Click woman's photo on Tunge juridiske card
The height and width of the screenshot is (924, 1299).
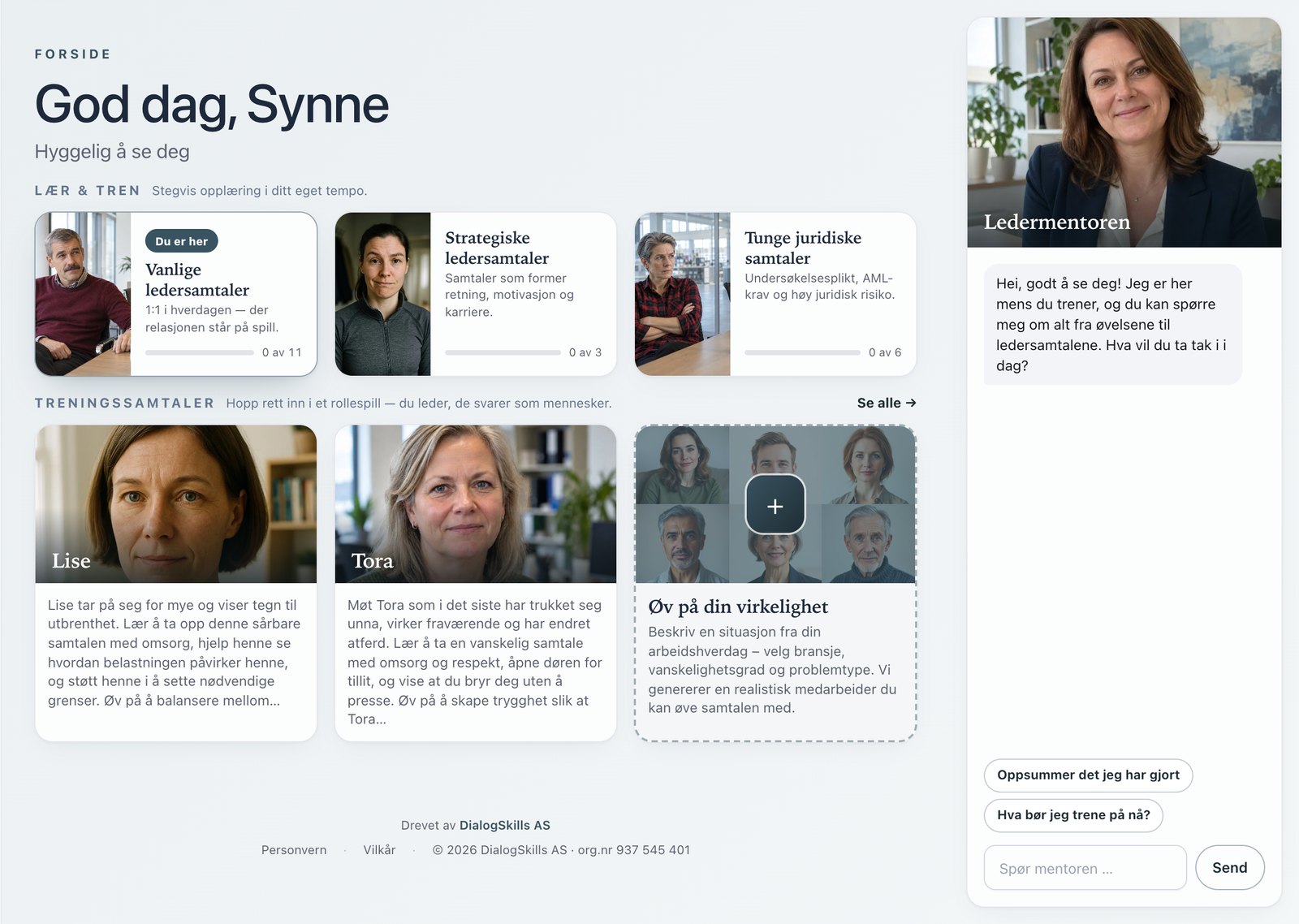(682, 294)
